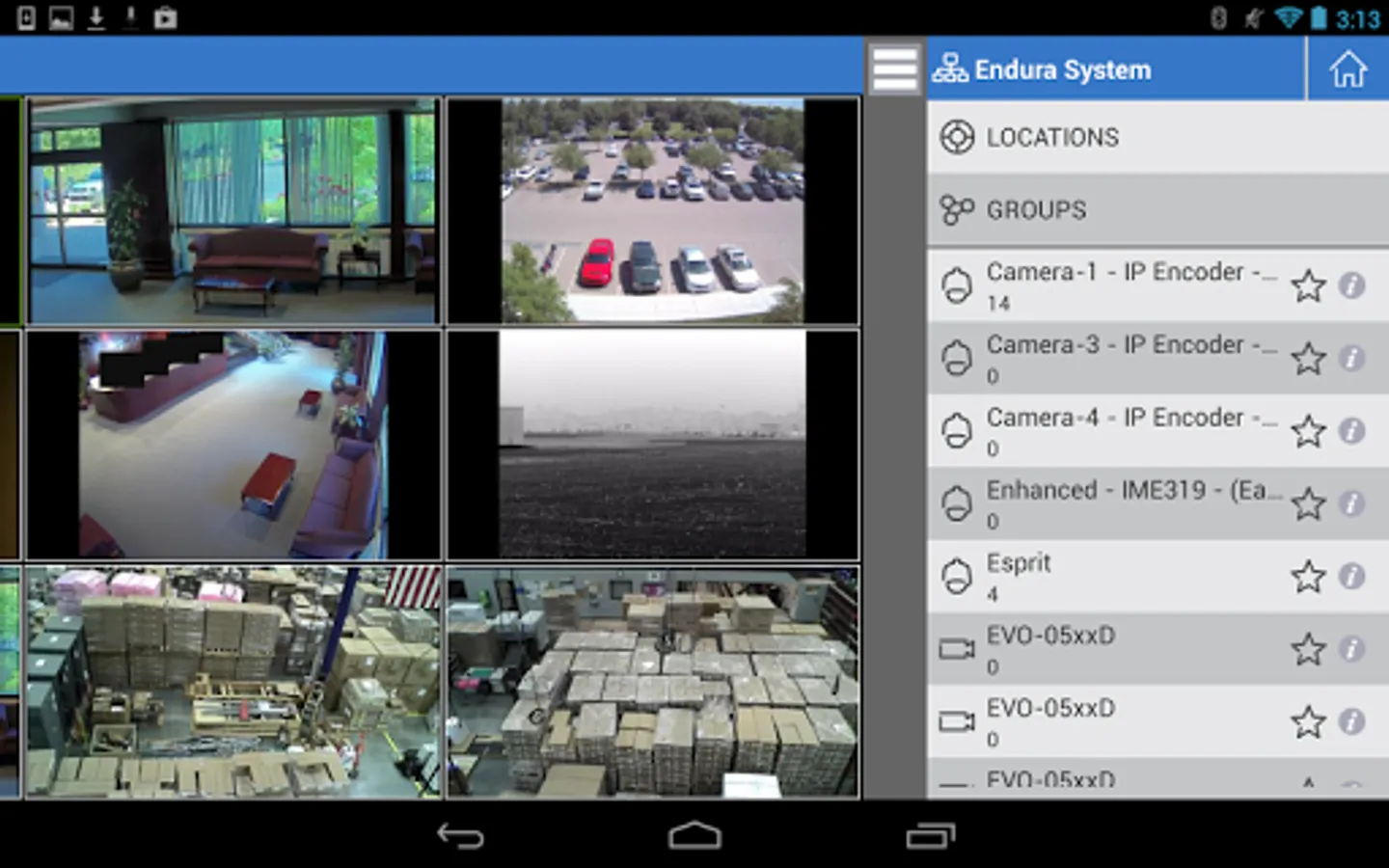Image resolution: width=1389 pixels, height=868 pixels.
Task: Show info for Camera-1 IP Encoder
Action: [x=1352, y=285]
